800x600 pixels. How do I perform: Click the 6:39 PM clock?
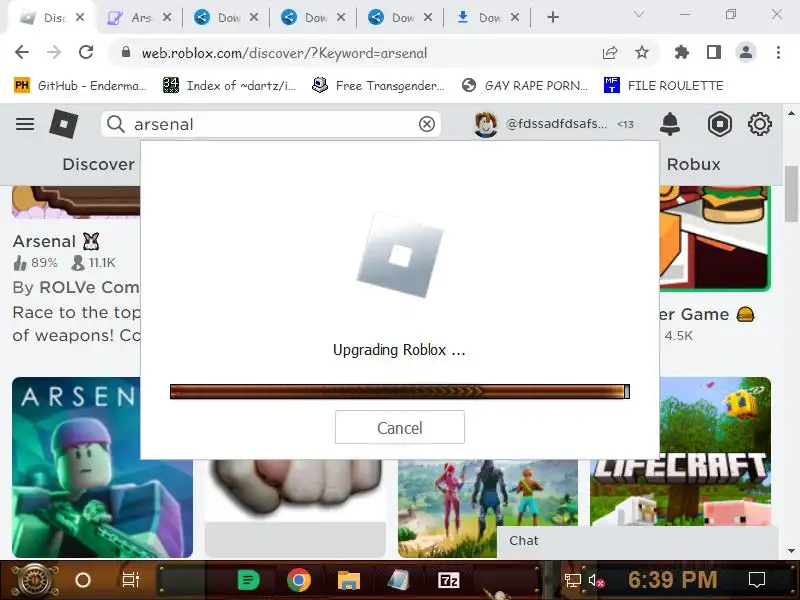[x=672, y=580]
